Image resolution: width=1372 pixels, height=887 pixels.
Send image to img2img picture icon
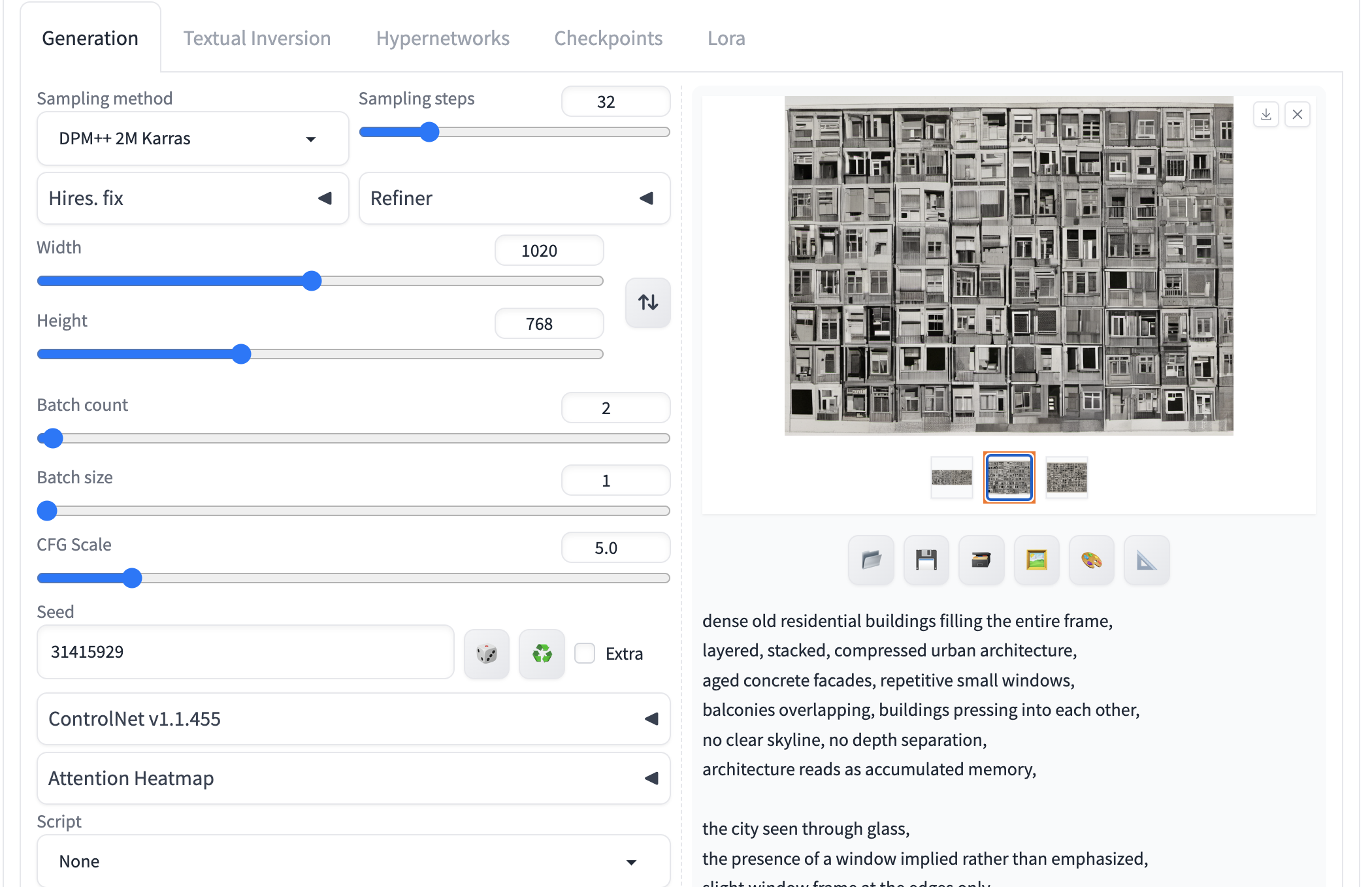click(x=1036, y=560)
